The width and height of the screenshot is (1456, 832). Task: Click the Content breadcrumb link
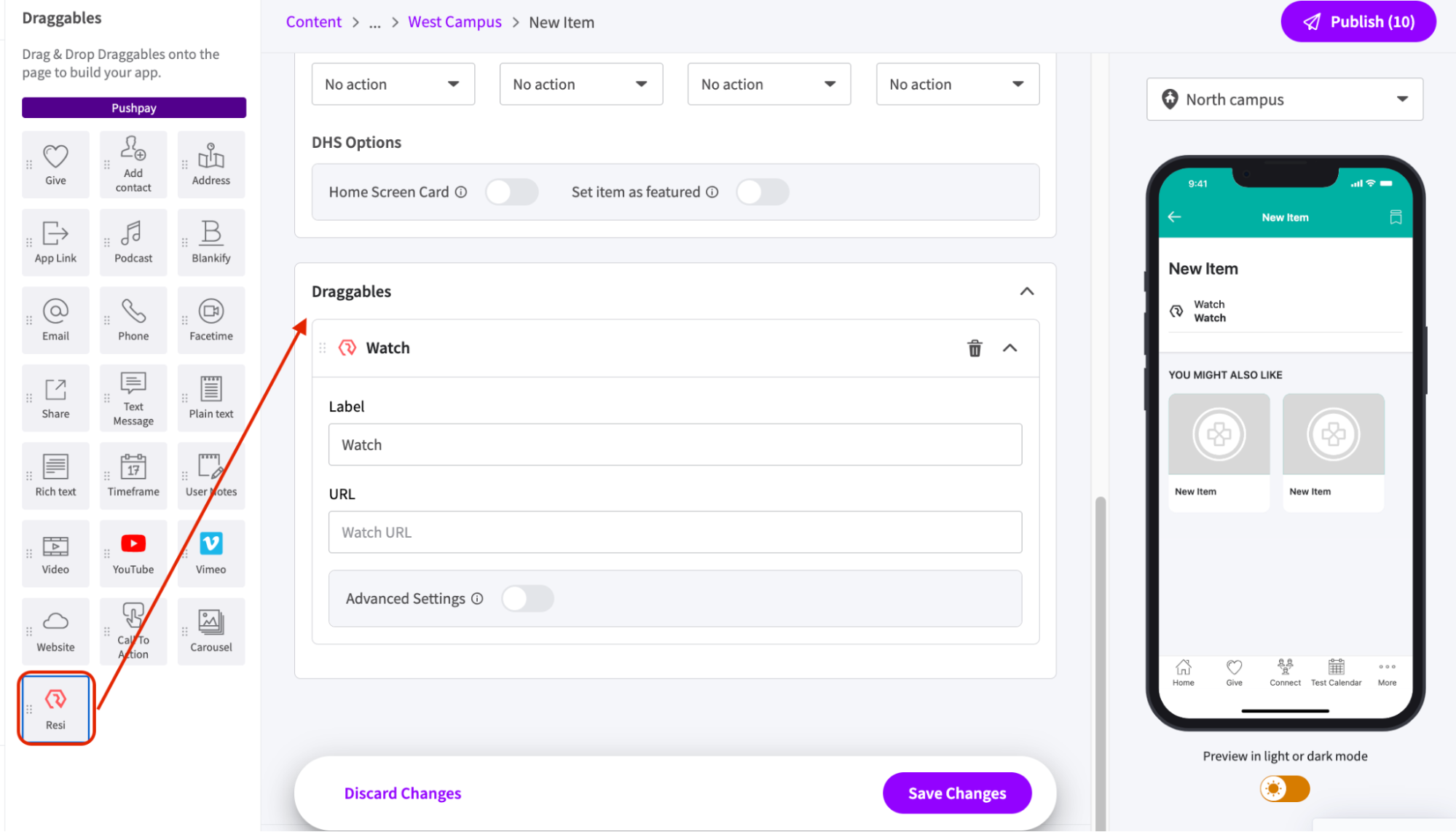(313, 22)
